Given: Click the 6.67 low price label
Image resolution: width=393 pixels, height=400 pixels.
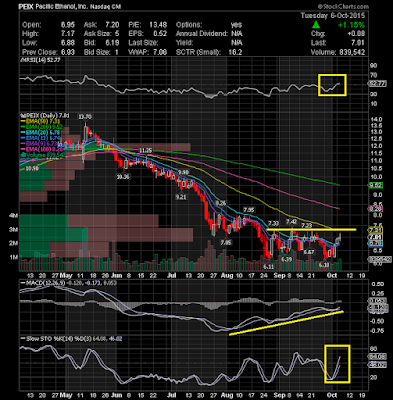Looking at the screenshot, I should tap(309, 252).
